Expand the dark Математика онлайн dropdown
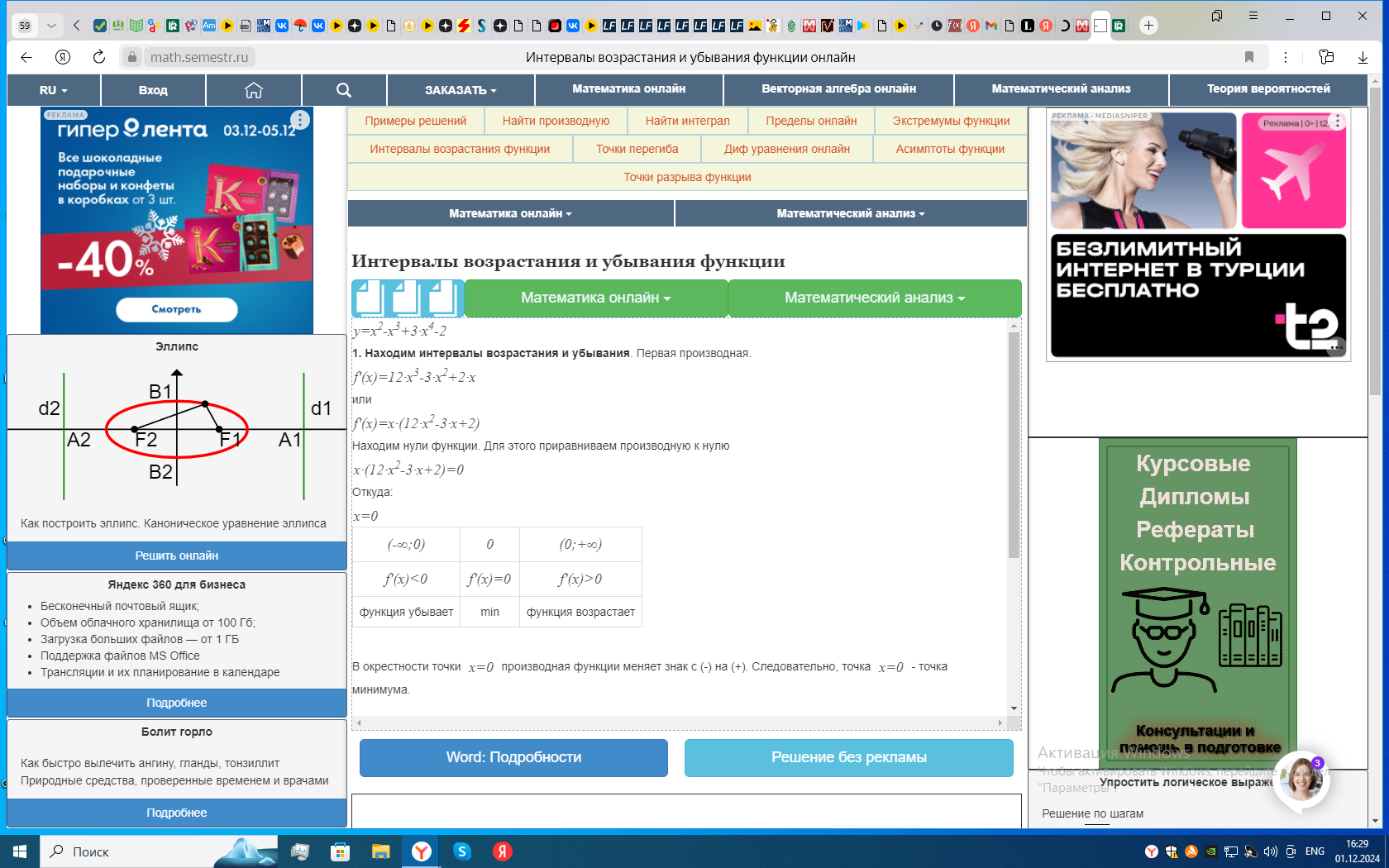Viewport: 1389px width, 868px height. point(511,213)
